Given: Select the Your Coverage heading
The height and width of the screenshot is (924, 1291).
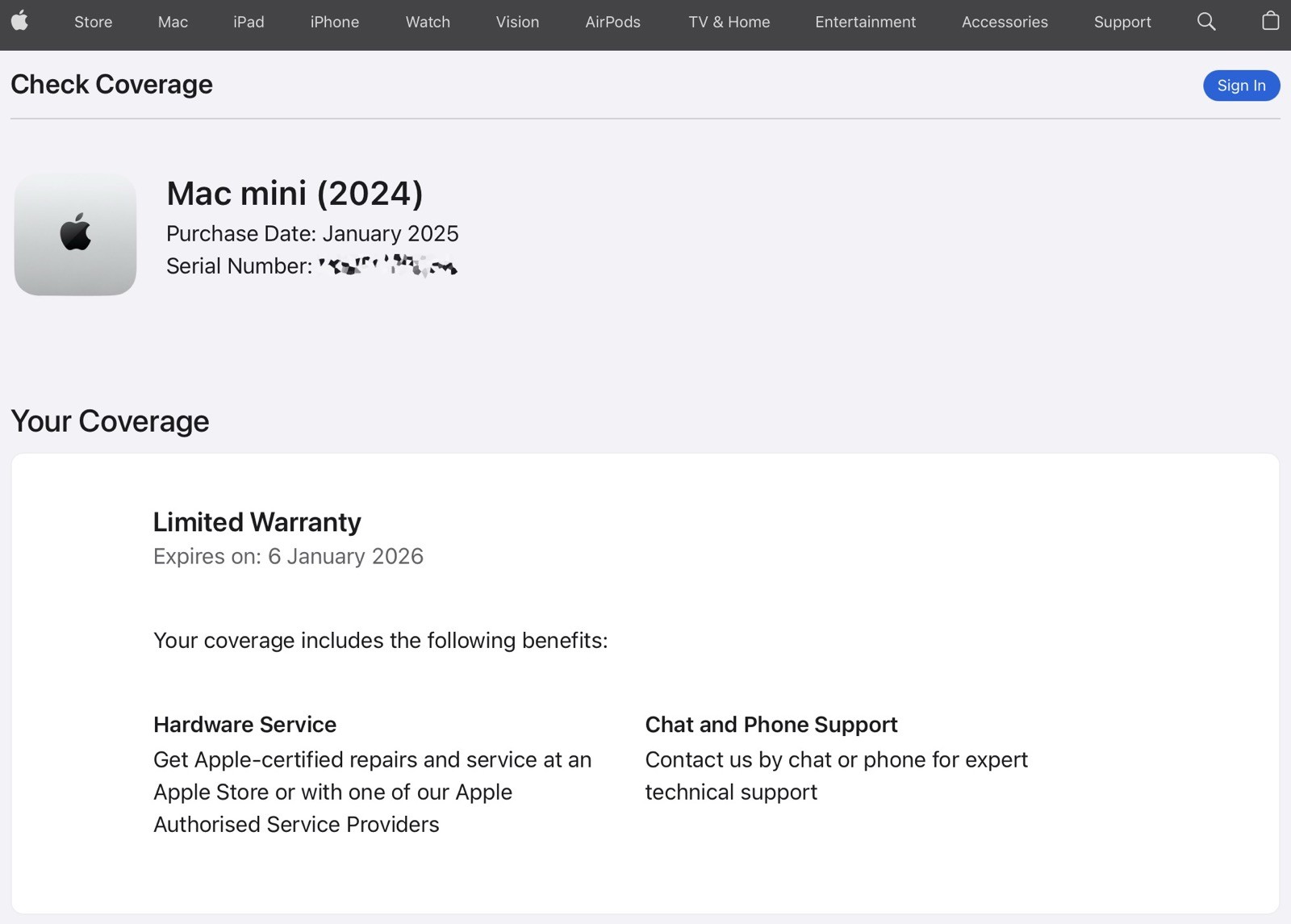Looking at the screenshot, I should point(110,421).
